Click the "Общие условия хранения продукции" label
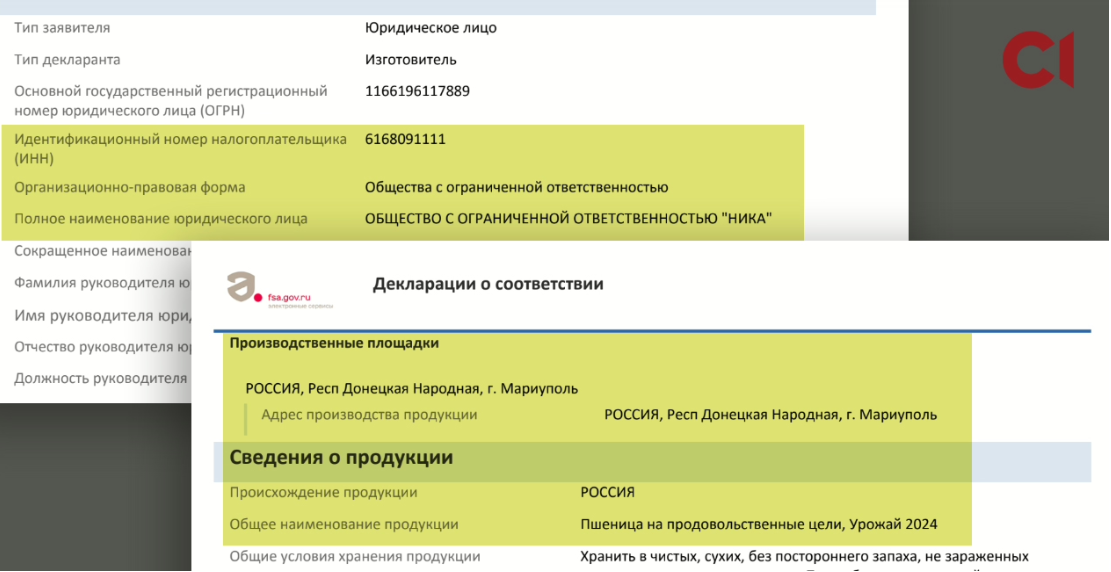Image resolution: width=1111 pixels, height=572 pixels. 355,557
